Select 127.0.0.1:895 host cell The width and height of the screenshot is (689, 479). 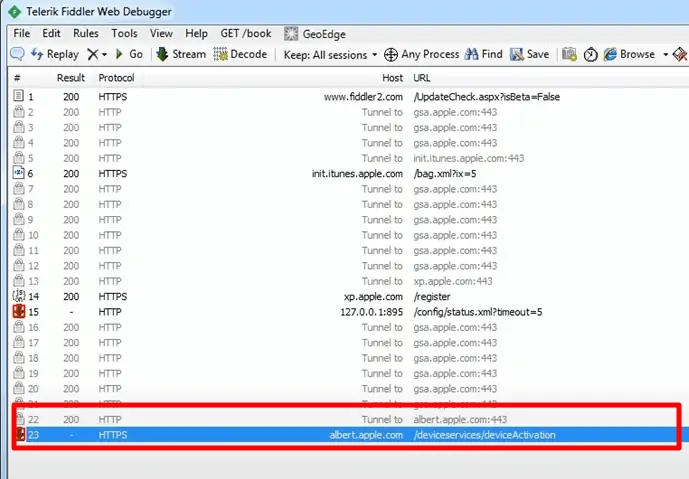pyautogui.click(x=372, y=312)
